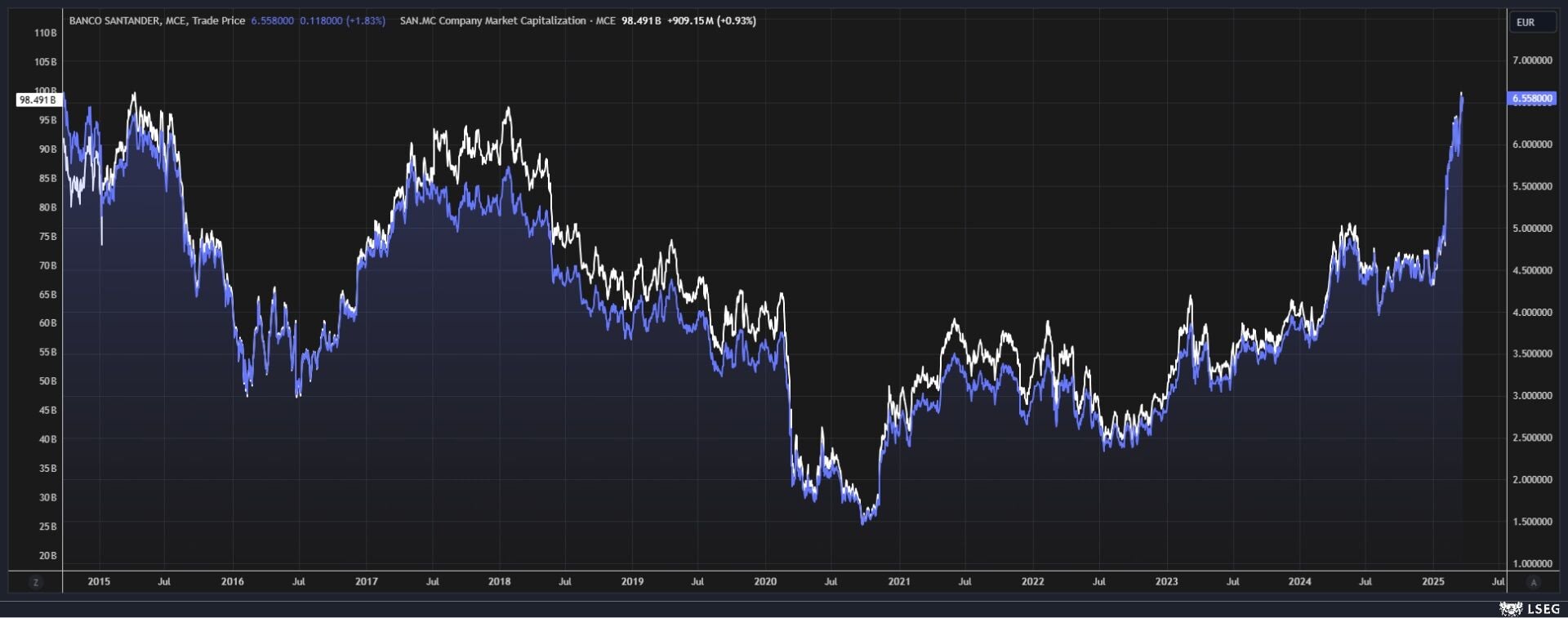Click the 6.558000 price marker on the right axis

pos(1532,99)
